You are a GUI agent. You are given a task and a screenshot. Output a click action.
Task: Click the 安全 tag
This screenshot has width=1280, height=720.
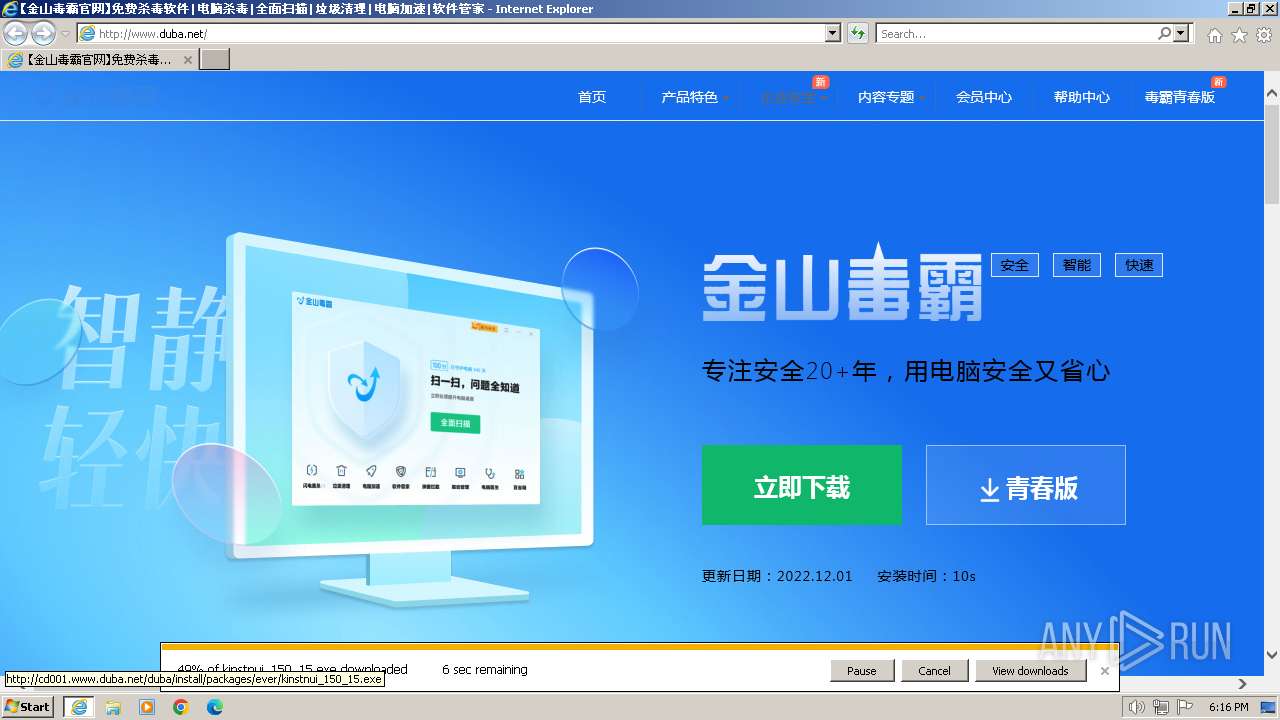coord(1015,265)
